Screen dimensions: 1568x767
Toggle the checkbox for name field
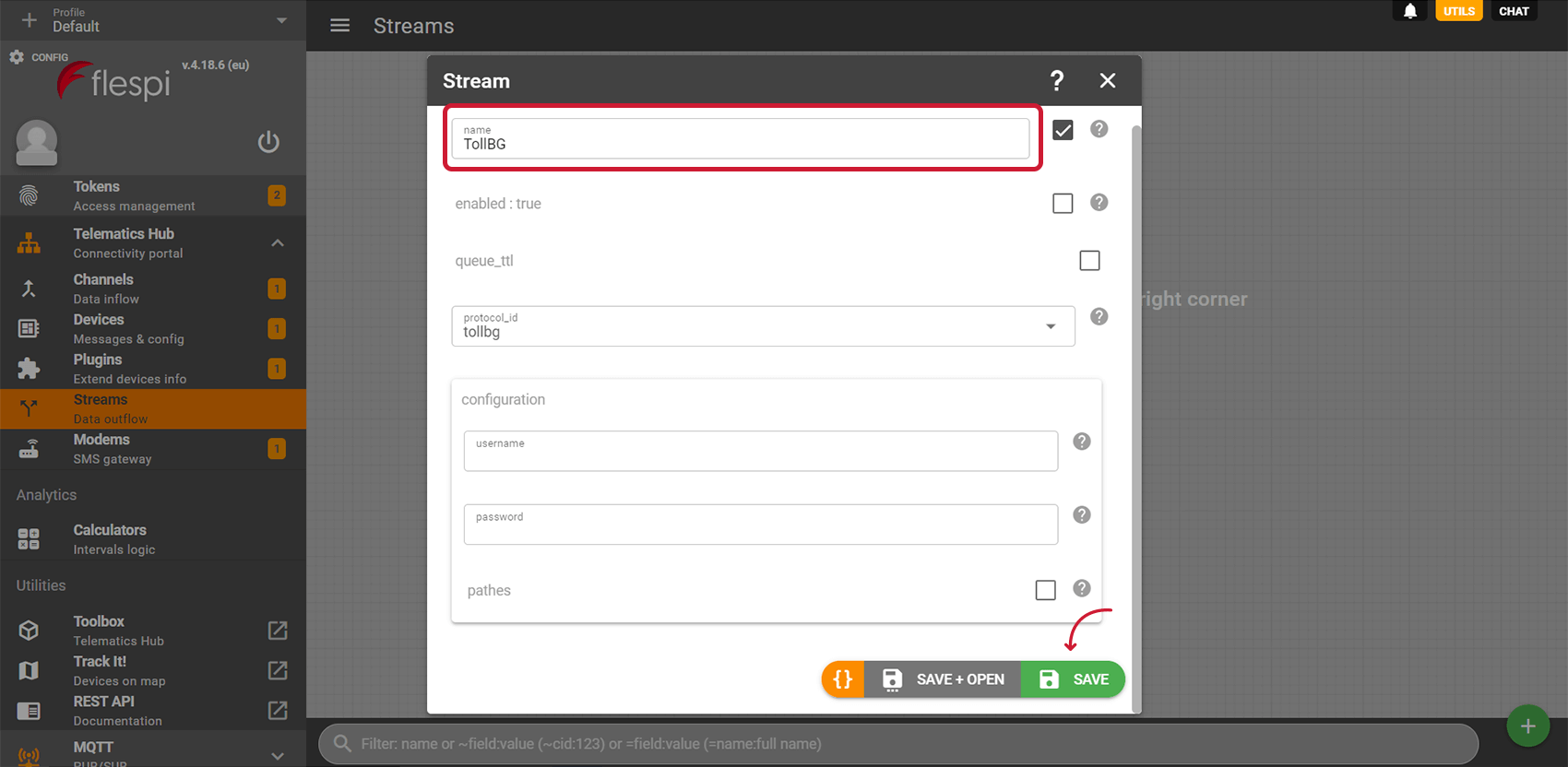(1063, 130)
